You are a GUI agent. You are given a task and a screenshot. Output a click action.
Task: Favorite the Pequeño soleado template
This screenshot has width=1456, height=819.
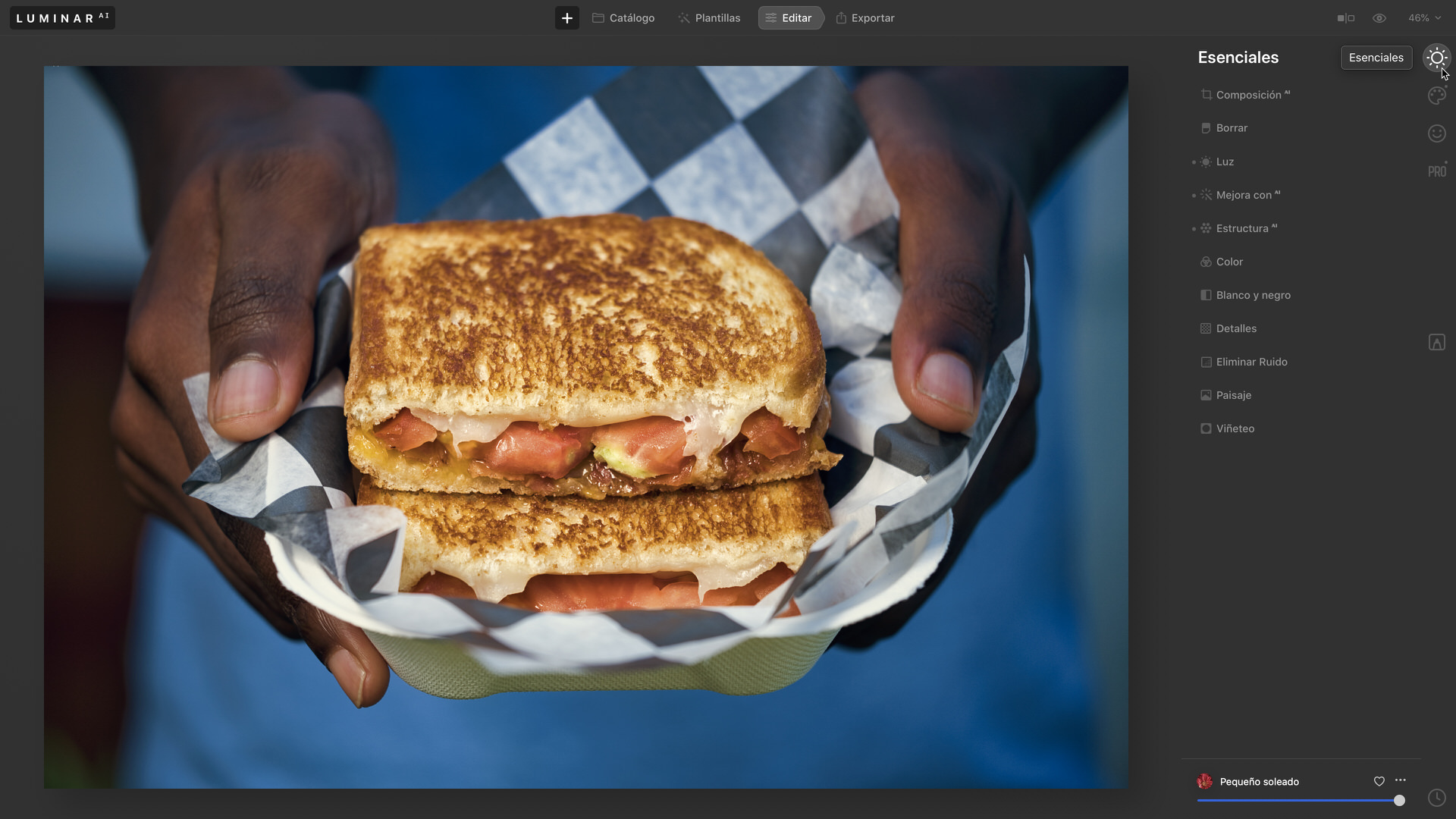(1379, 781)
